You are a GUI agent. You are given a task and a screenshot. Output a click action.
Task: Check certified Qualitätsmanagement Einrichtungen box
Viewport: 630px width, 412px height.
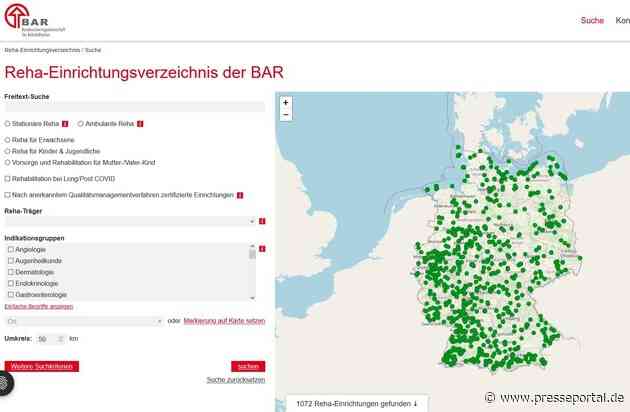[x=7, y=195]
